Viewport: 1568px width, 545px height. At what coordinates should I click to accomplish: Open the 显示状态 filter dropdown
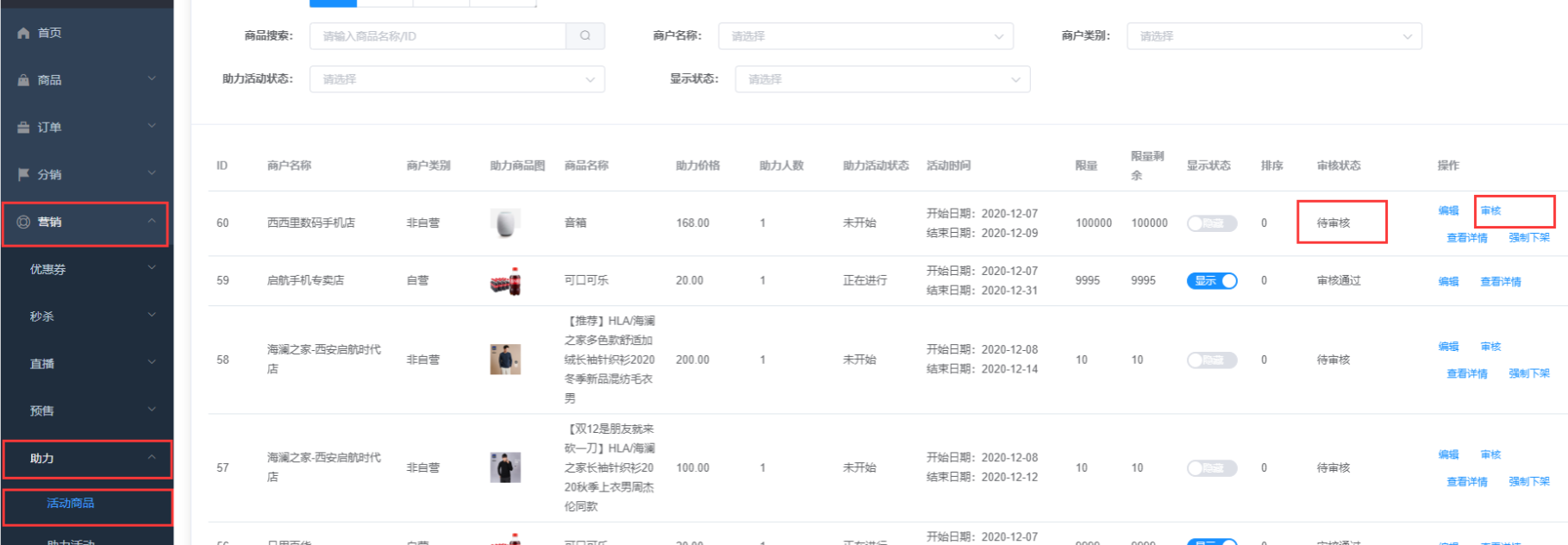[x=883, y=79]
